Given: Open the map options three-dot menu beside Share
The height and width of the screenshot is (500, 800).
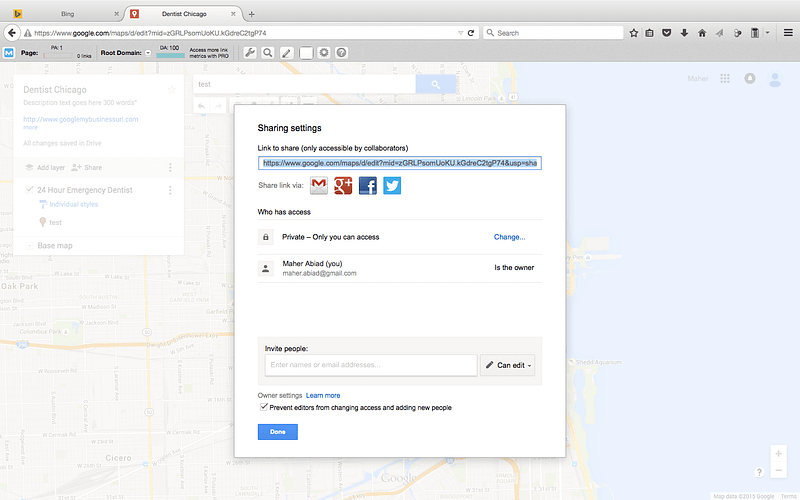Looking at the screenshot, I should 170,167.
